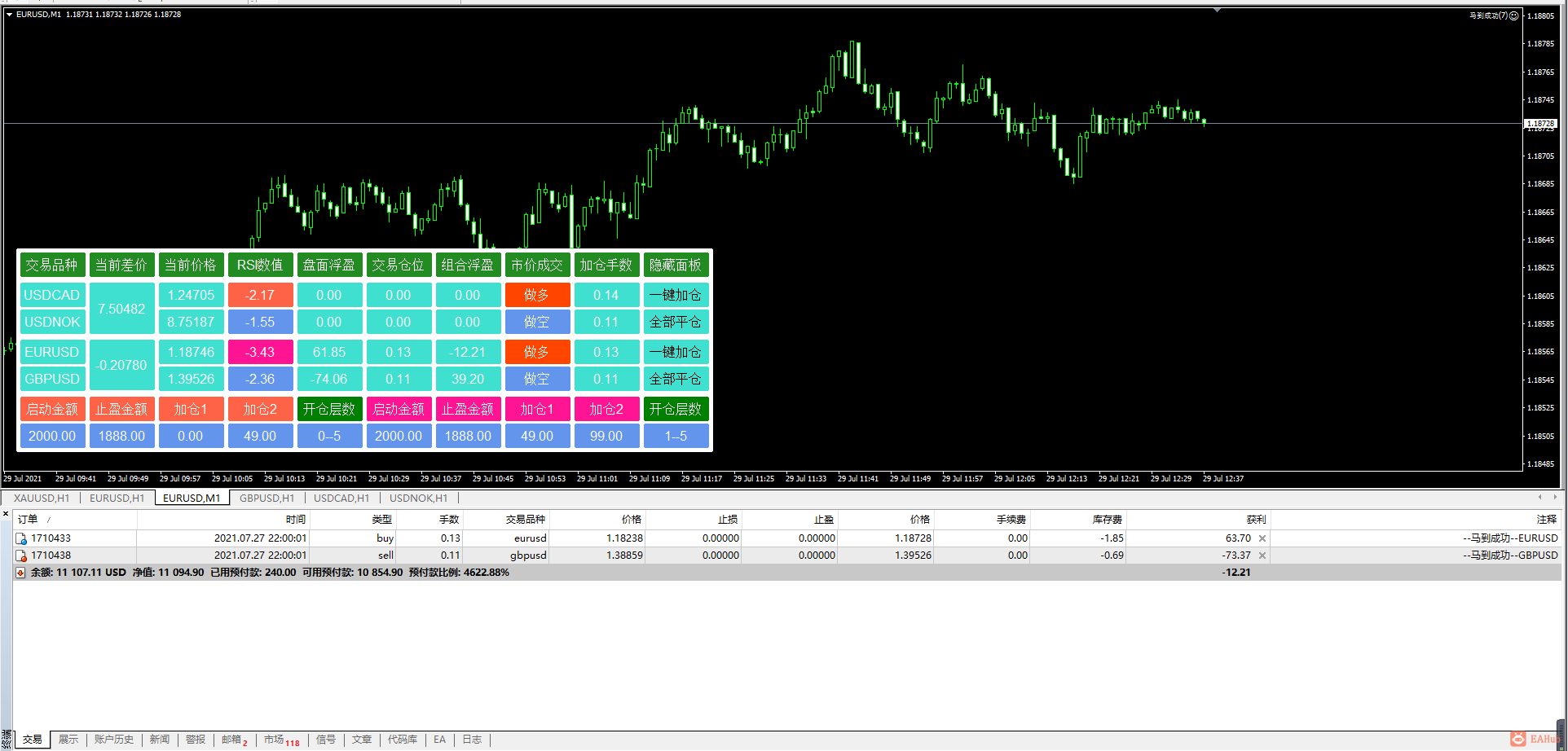Sort orders by the 获利 column header

tap(1198, 520)
